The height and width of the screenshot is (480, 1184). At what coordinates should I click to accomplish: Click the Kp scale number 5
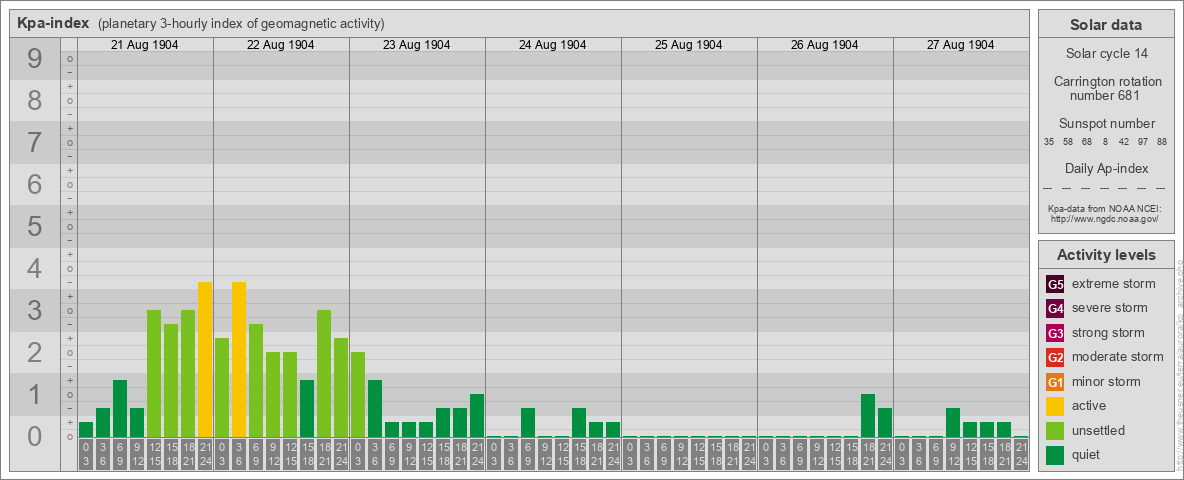pos(35,226)
